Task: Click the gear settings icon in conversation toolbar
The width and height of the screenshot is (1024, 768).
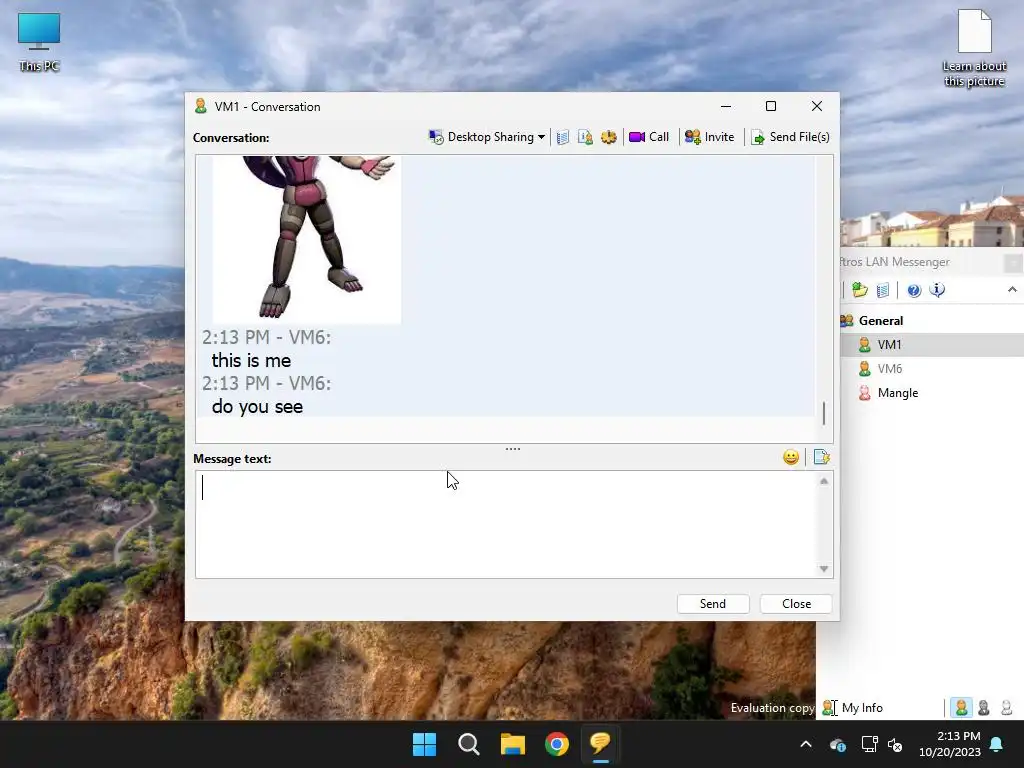Action: point(609,137)
